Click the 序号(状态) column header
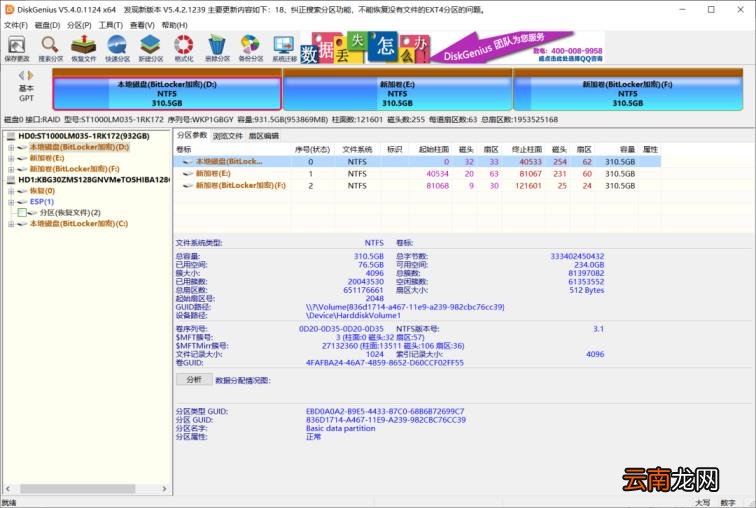Screen dimensions: 756x508 click(312, 150)
